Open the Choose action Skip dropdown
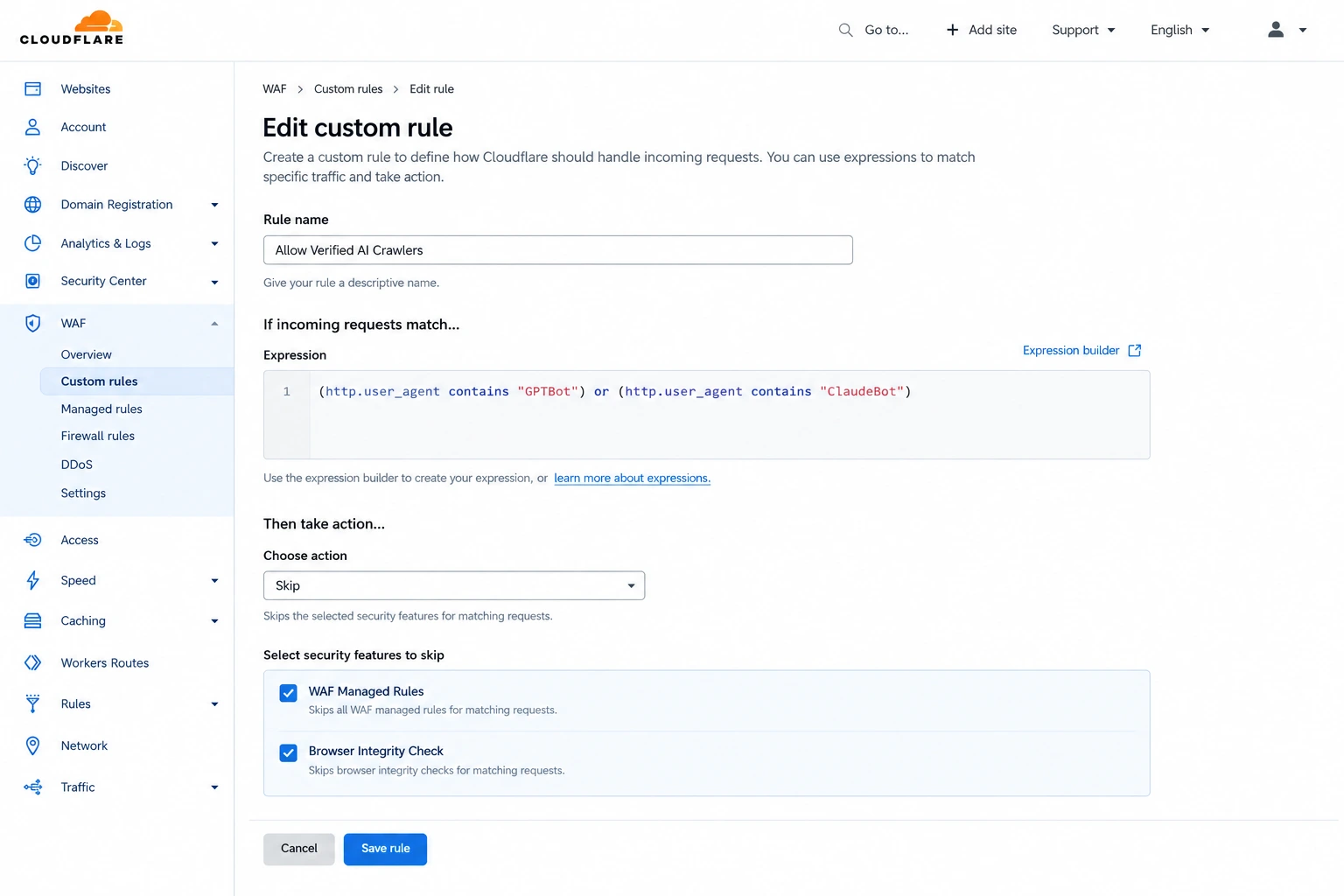Image resolution: width=1344 pixels, height=896 pixels. pos(454,585)
